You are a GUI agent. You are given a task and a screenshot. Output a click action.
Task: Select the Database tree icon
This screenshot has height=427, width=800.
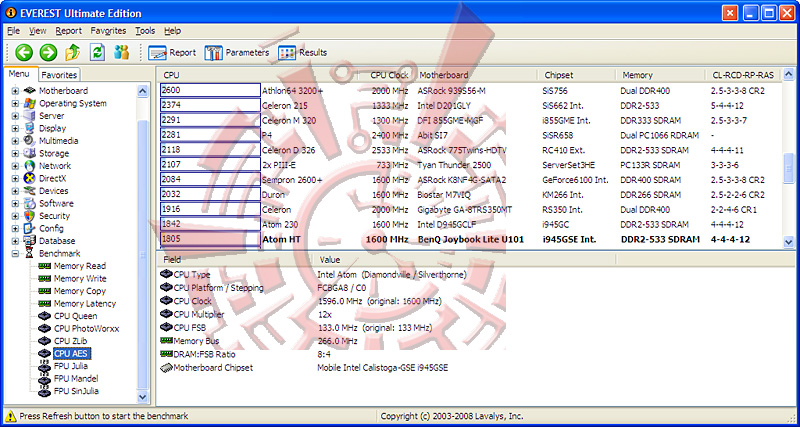(x=30, y=241)
